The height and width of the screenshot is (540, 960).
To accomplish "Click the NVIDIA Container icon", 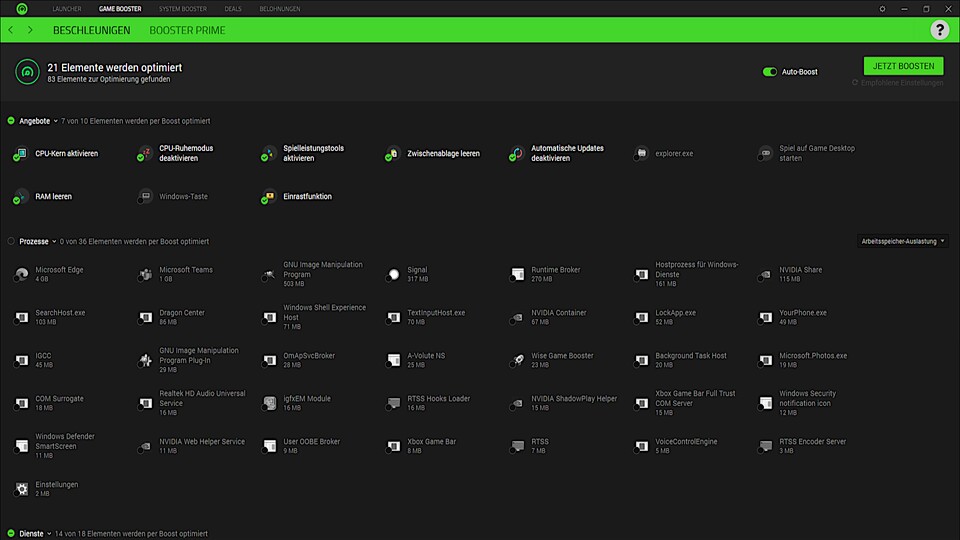I will [x=517, y=317].
